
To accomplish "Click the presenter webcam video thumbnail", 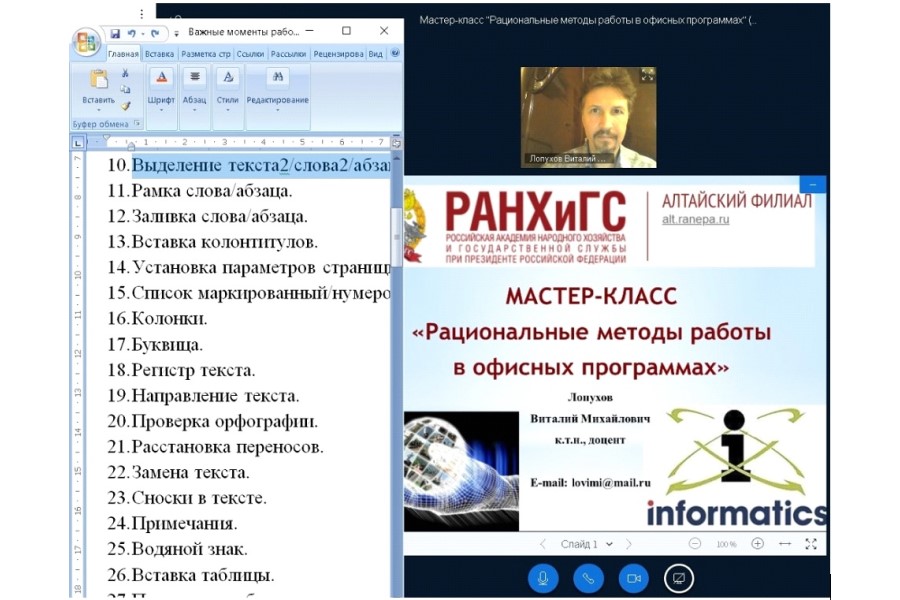I will click(x=588, y=117).
